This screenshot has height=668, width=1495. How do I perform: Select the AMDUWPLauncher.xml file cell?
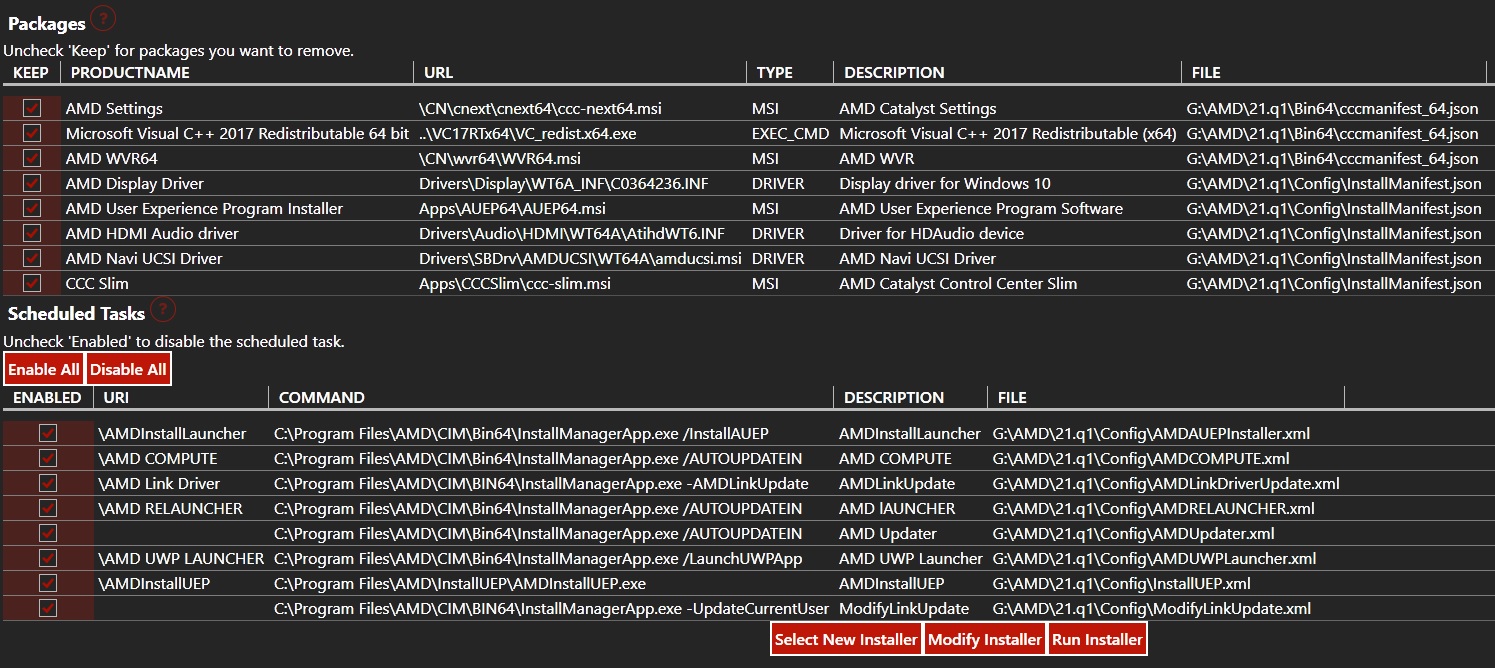coord(1155,558)
